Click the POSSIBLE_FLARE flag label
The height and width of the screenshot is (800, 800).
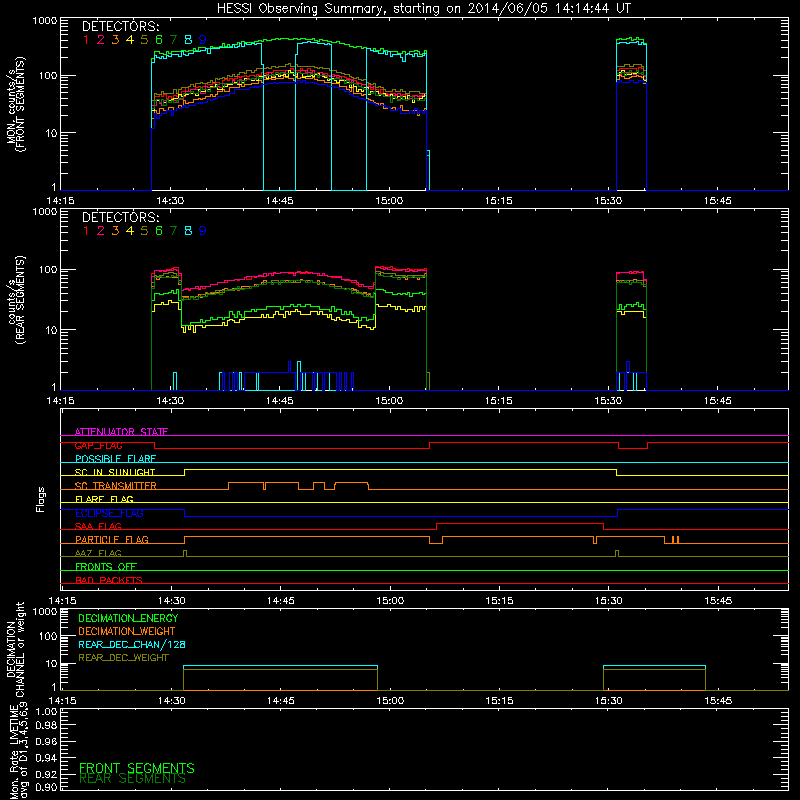coord(115,459)
